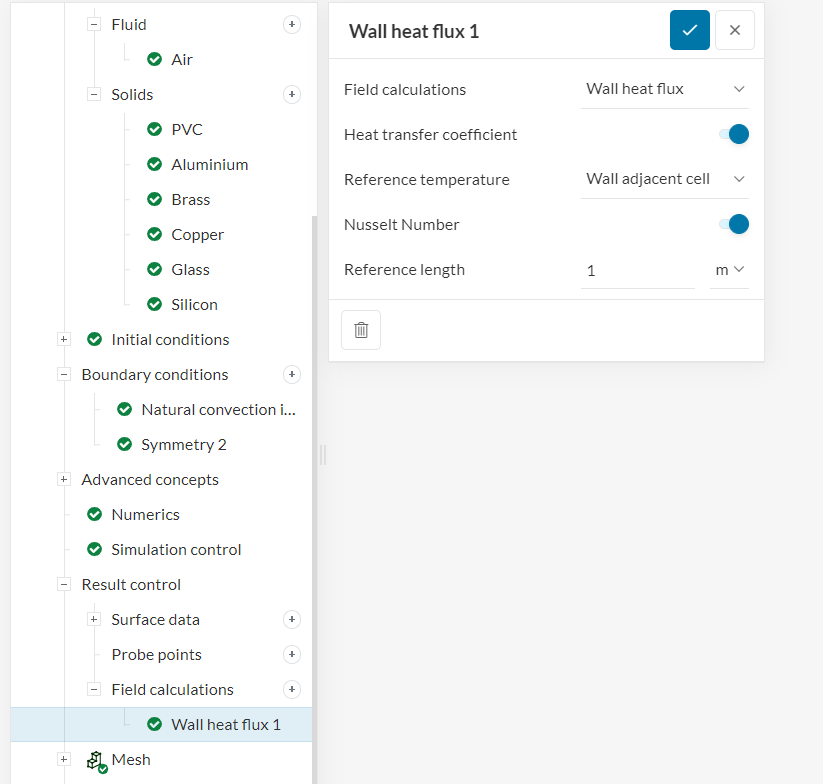Add Field calculations item with plus icon
Image resolution: width=823 pixels, height=784 pixels.
pyautogui.click(x=292, y=689)
